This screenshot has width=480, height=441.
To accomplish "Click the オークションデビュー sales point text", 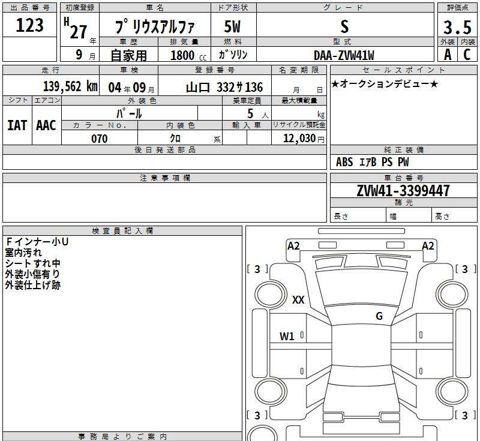I will 384,84.
